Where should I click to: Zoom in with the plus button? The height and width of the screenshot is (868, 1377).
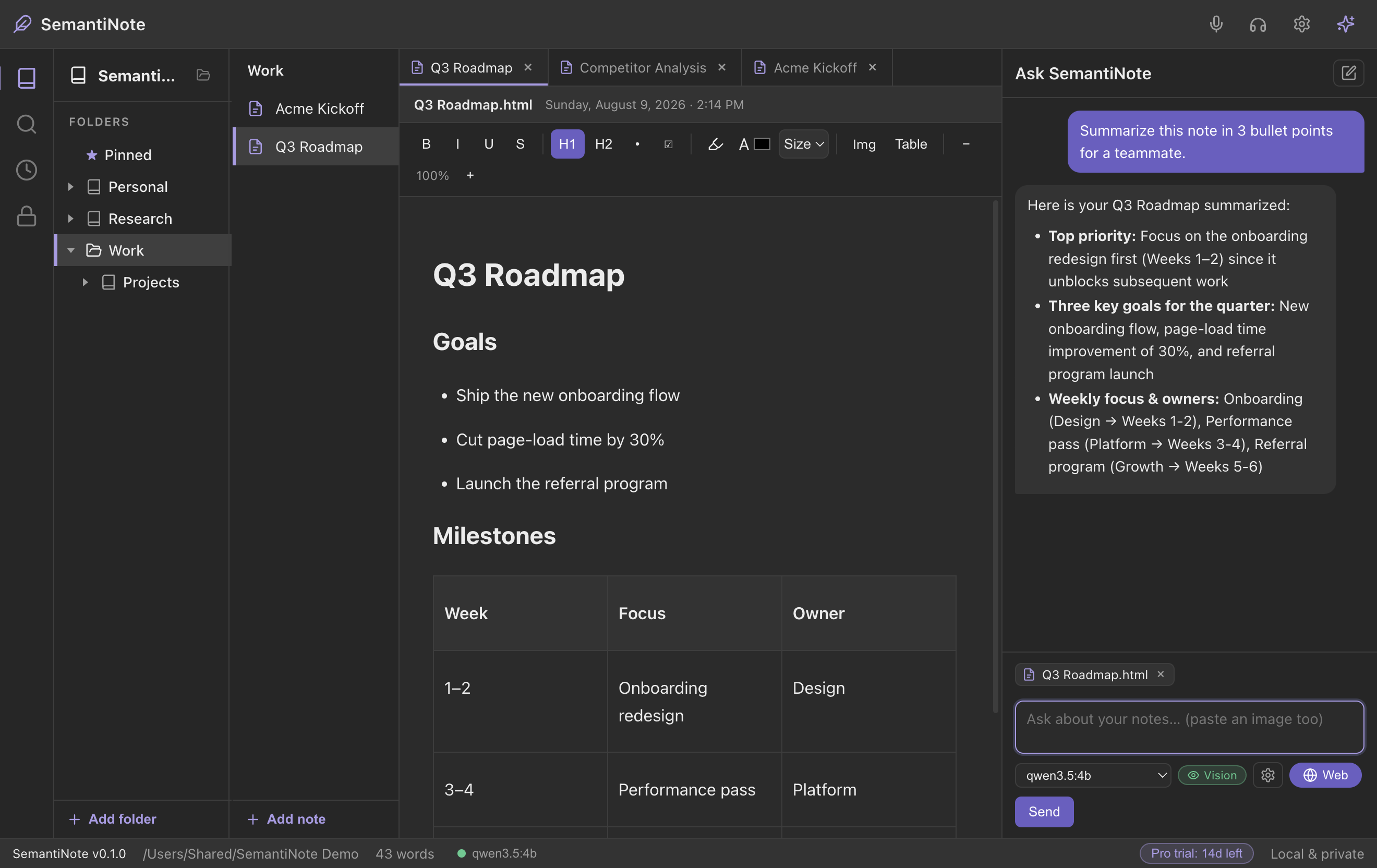469,176
